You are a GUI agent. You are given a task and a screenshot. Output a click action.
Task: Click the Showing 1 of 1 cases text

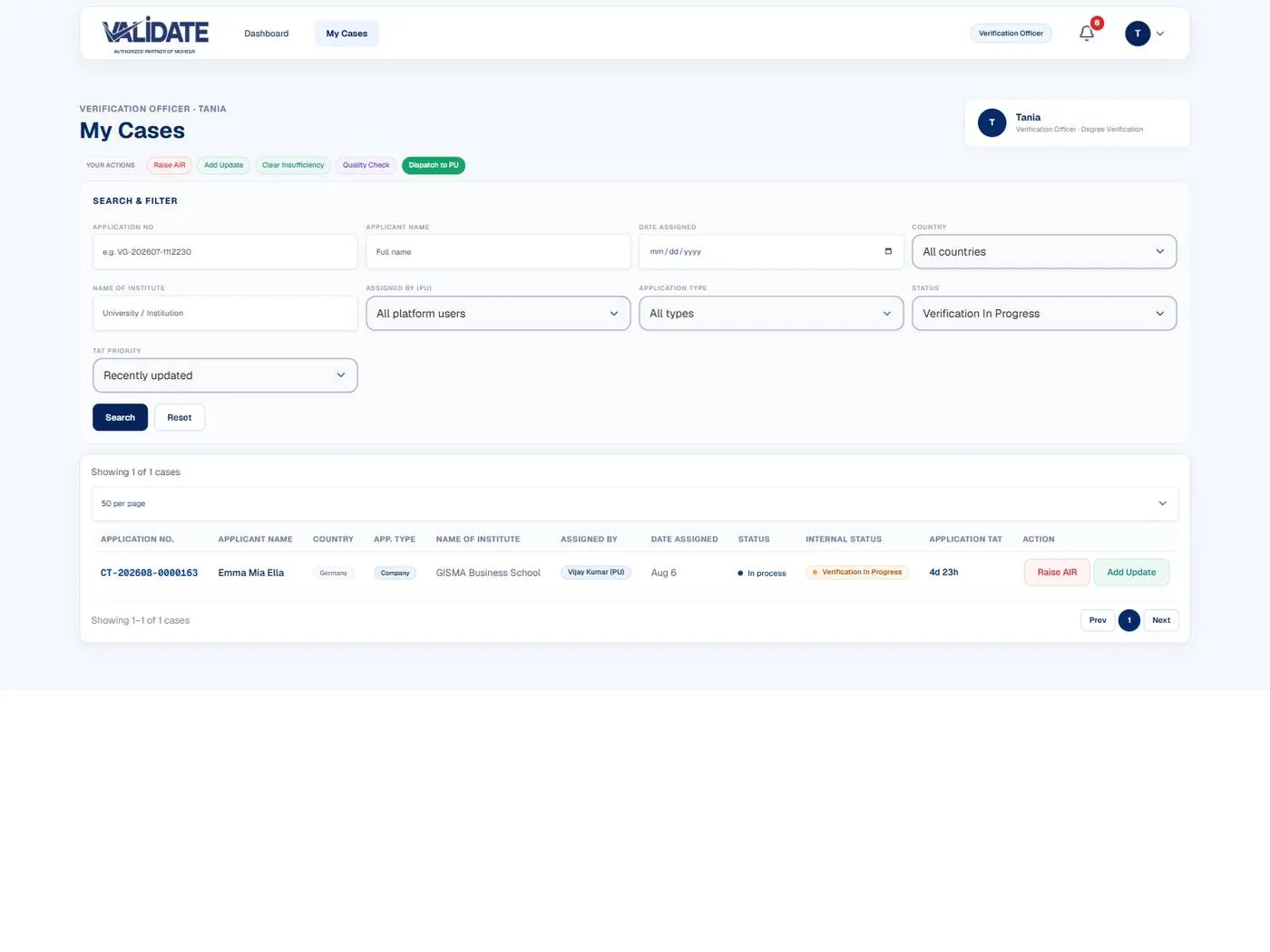(x=135, y=472)
